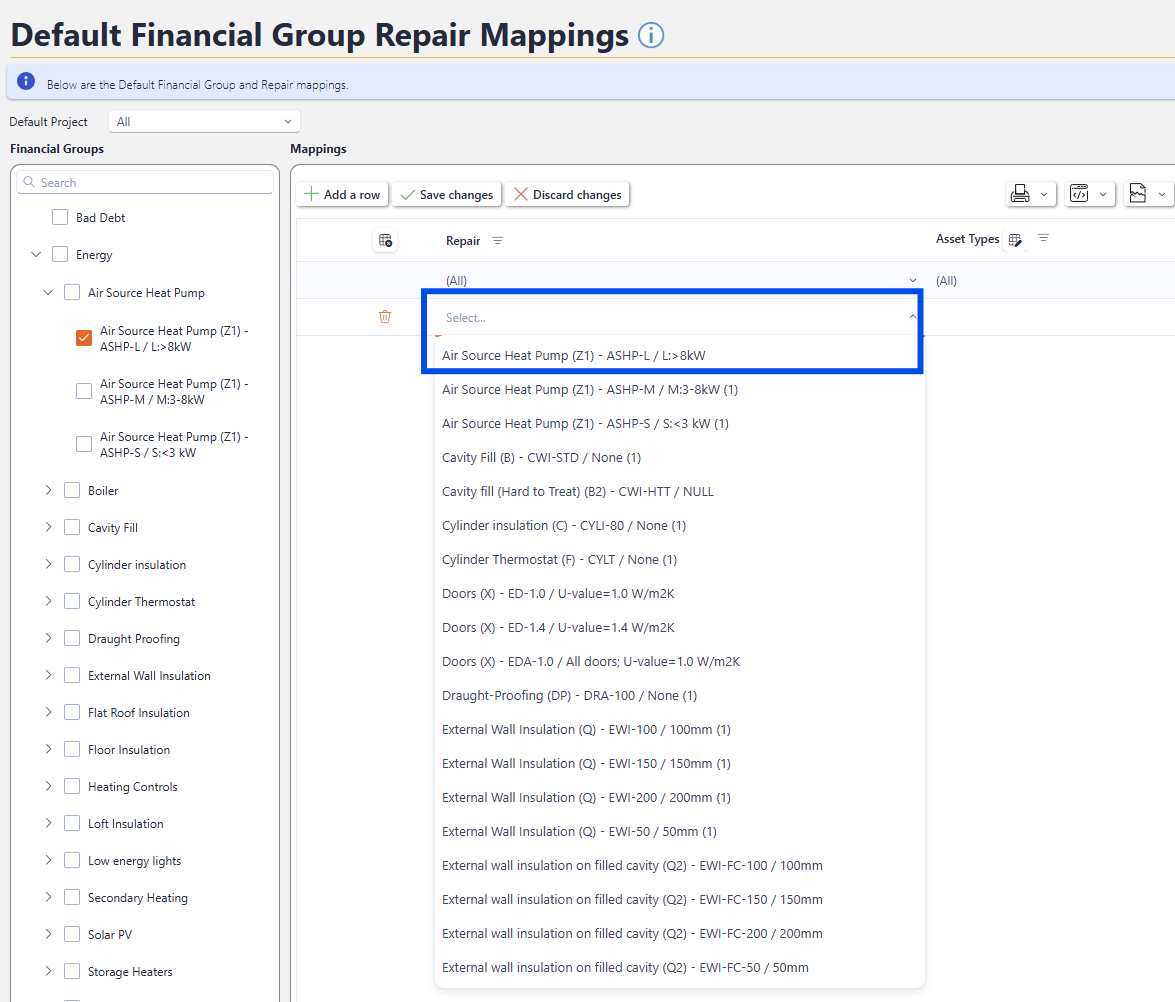Click the clear table icon in the grid header
This screenshot has width=1175, height=1002.
(x=385, y=241)
